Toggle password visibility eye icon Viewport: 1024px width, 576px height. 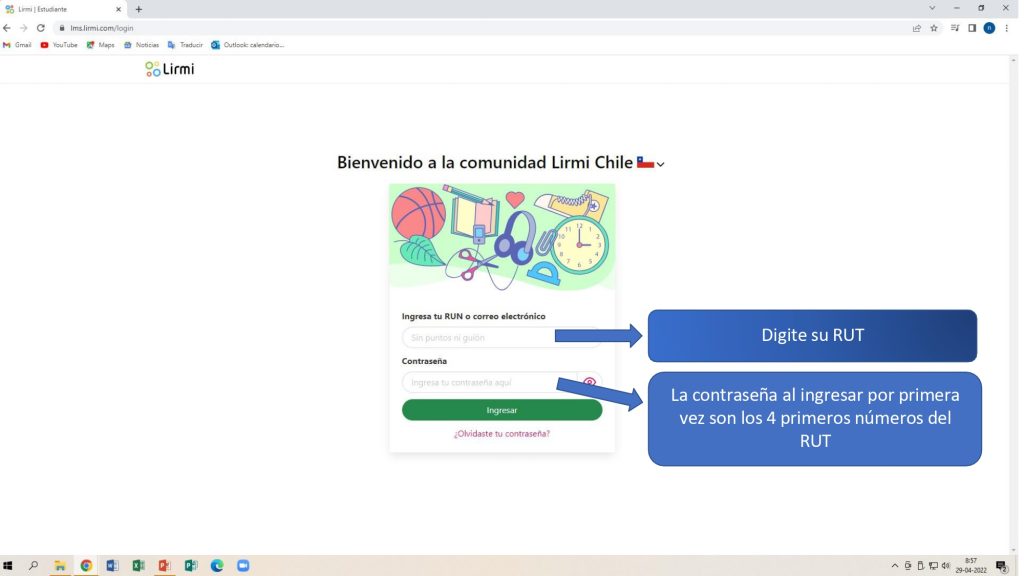click(x=590, y=382)
